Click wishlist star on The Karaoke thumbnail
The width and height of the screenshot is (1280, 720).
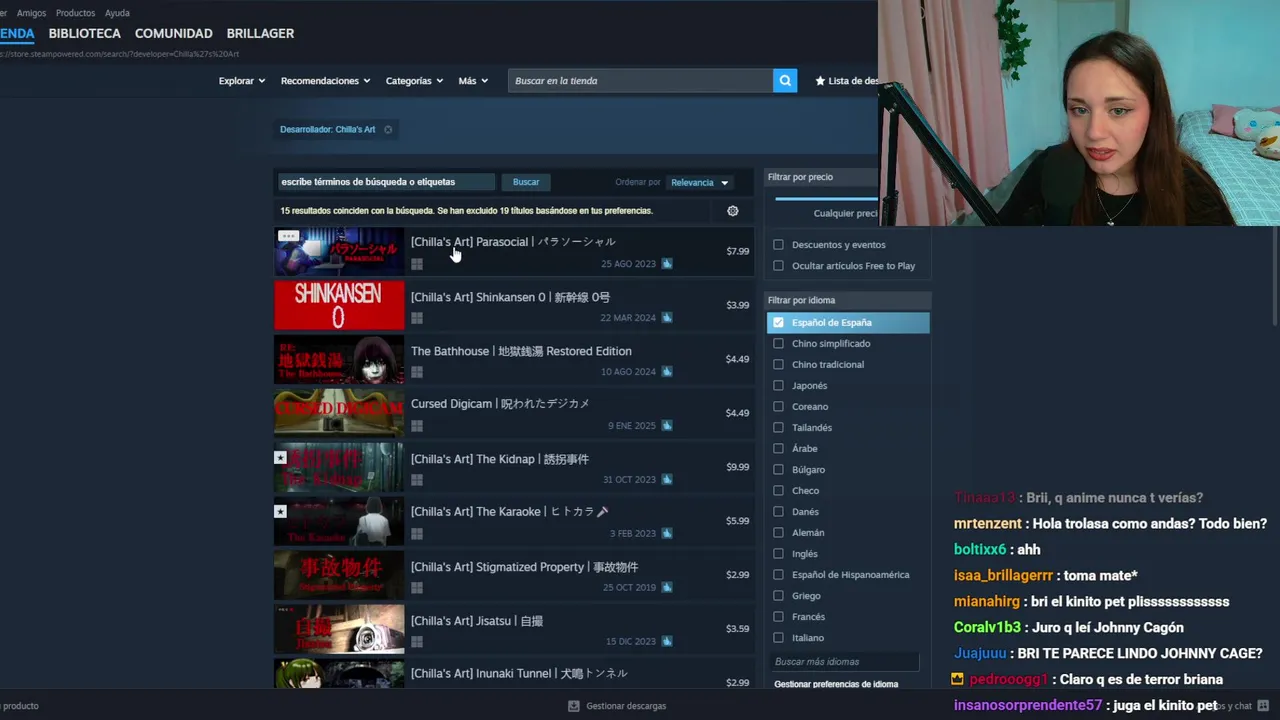click(281, 511)
